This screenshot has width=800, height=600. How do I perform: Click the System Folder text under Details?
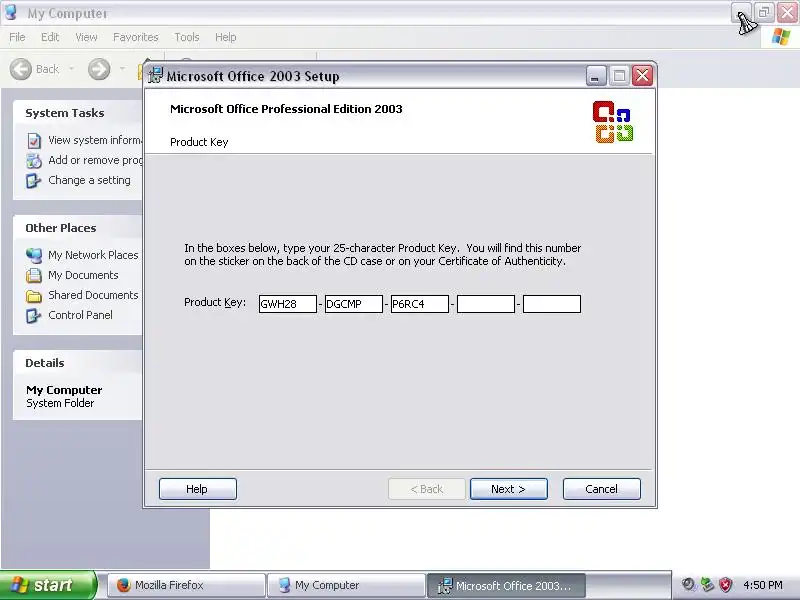click(60, 403)
